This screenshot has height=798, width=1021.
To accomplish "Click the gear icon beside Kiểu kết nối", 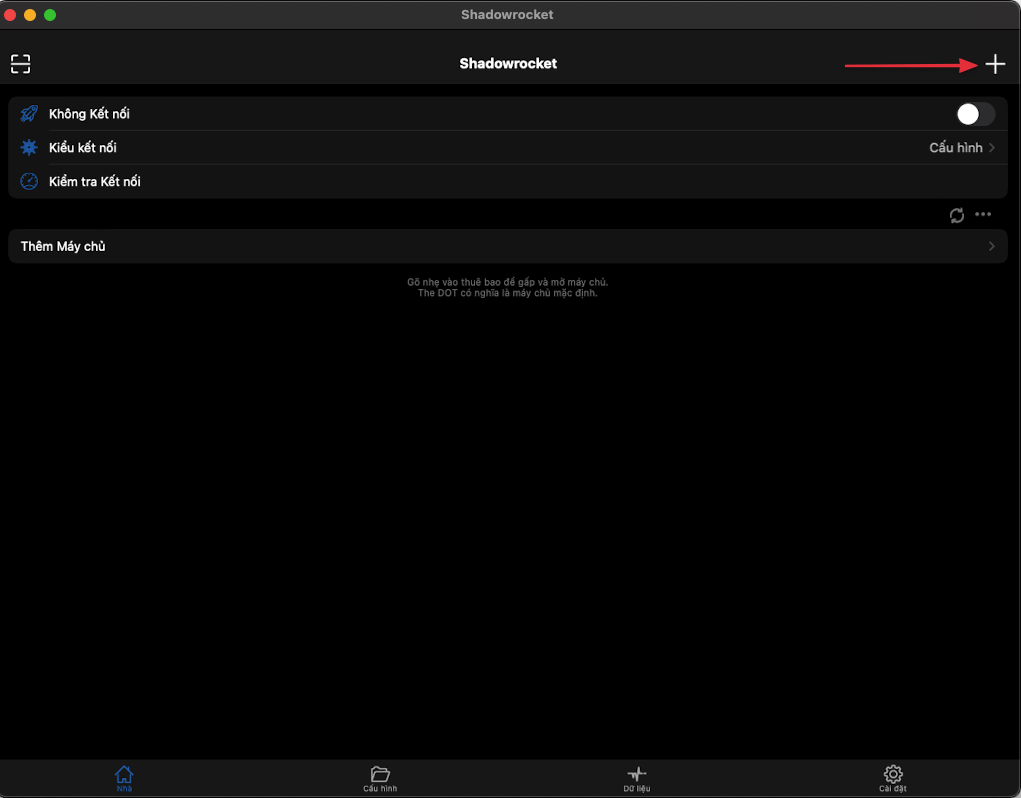I will tap(29, 147).
